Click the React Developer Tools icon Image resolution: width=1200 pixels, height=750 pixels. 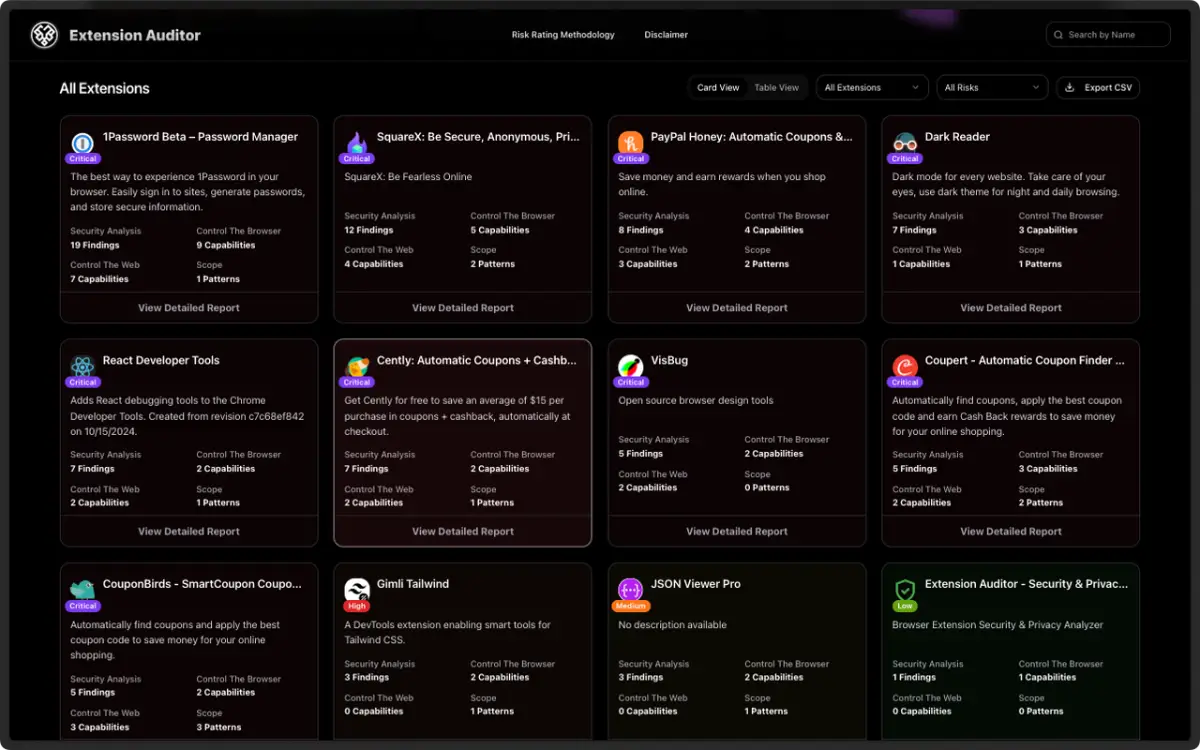click(x=83, y=366)
